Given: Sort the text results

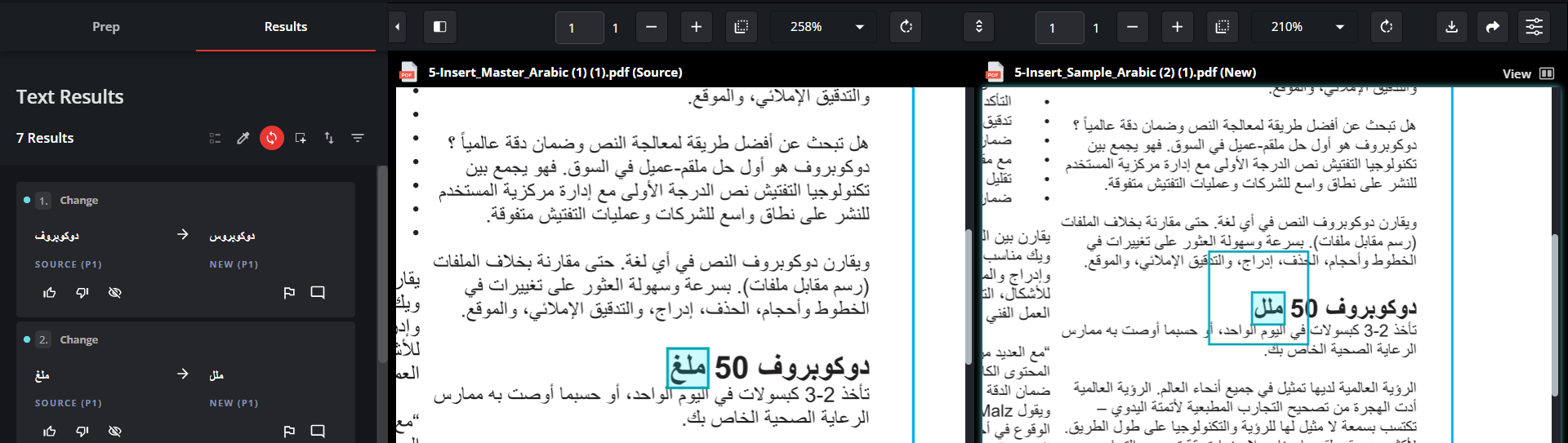Looking at the screenshot, I should pyautogui.click(x=329, y=138).
